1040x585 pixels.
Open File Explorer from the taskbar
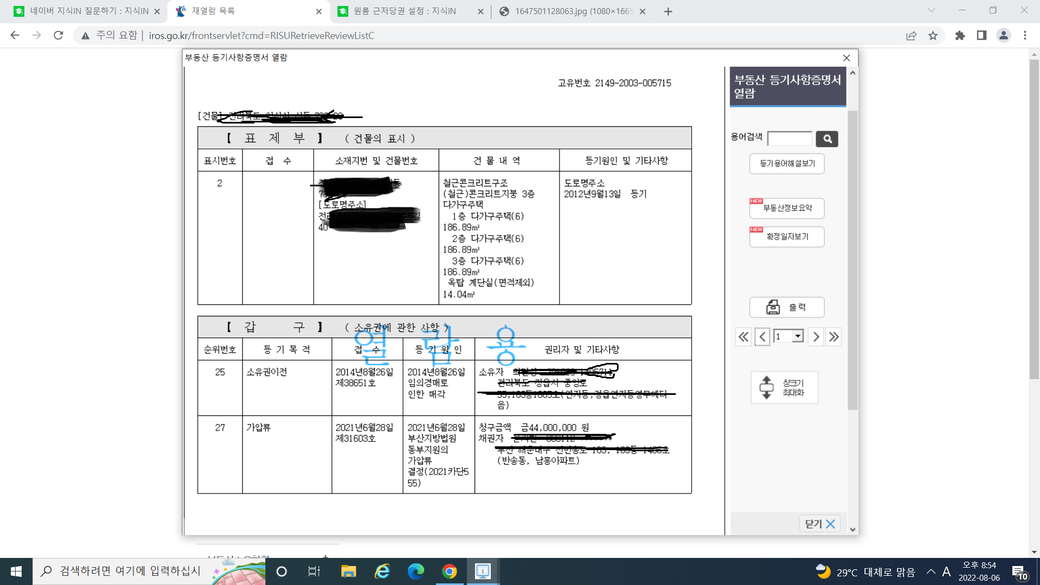click(x=348, y=571)
